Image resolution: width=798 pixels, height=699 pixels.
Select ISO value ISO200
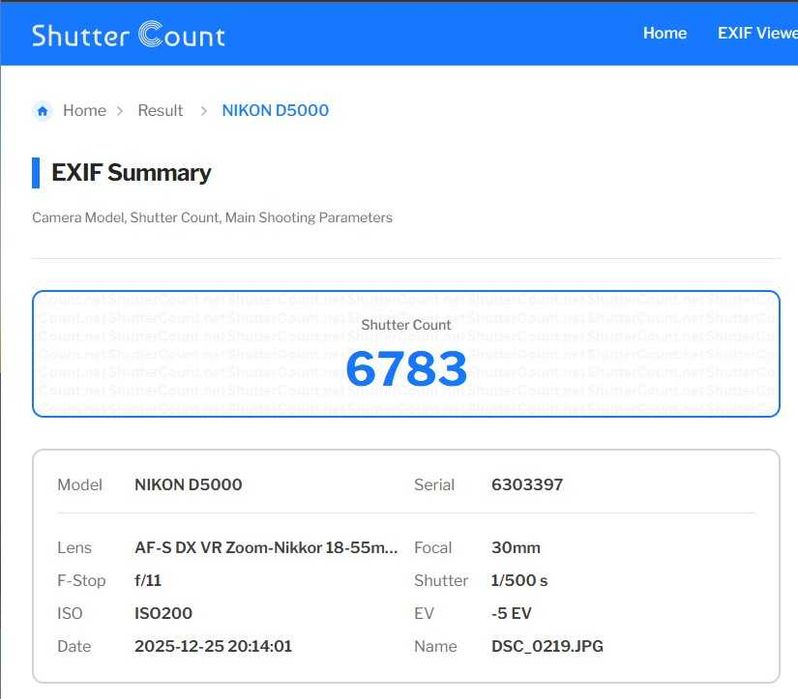point(163,613)
